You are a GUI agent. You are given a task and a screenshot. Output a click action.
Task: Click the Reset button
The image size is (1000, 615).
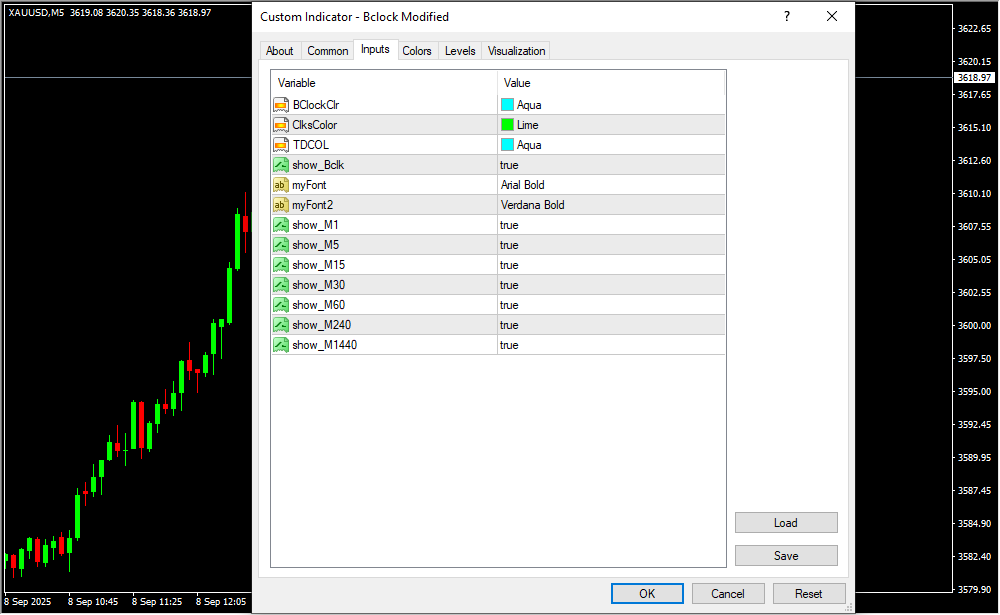[808, 593]
